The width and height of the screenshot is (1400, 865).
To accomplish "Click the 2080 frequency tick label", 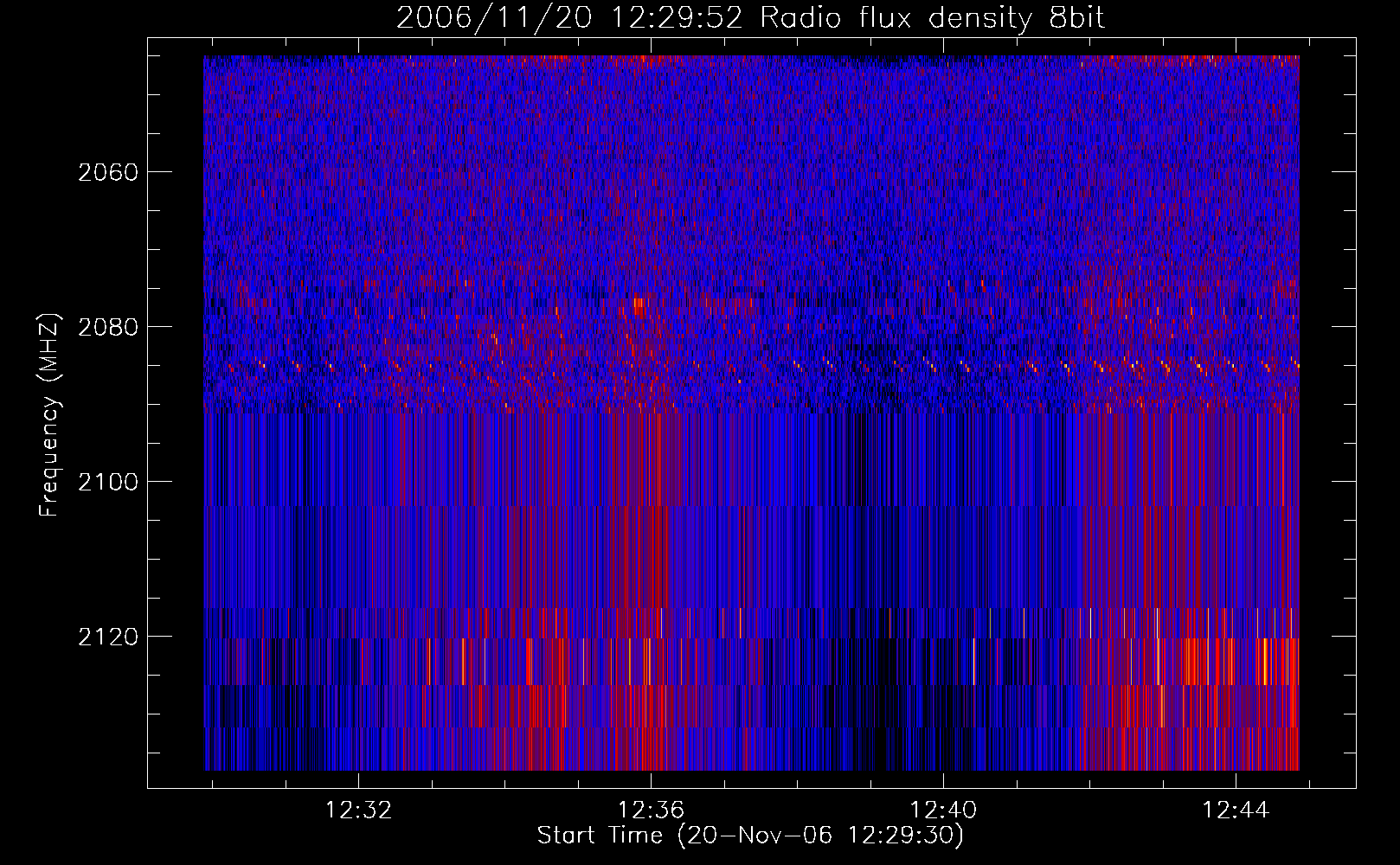I will 108,327.
